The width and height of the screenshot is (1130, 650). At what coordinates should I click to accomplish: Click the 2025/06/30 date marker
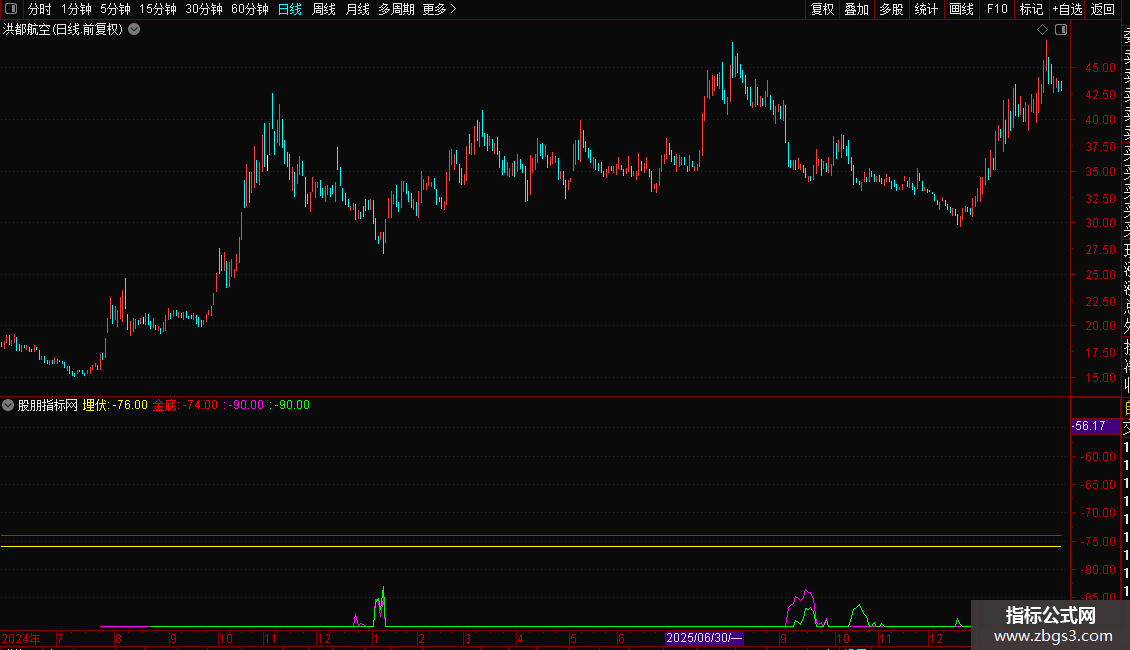click(x=704, y=638)
